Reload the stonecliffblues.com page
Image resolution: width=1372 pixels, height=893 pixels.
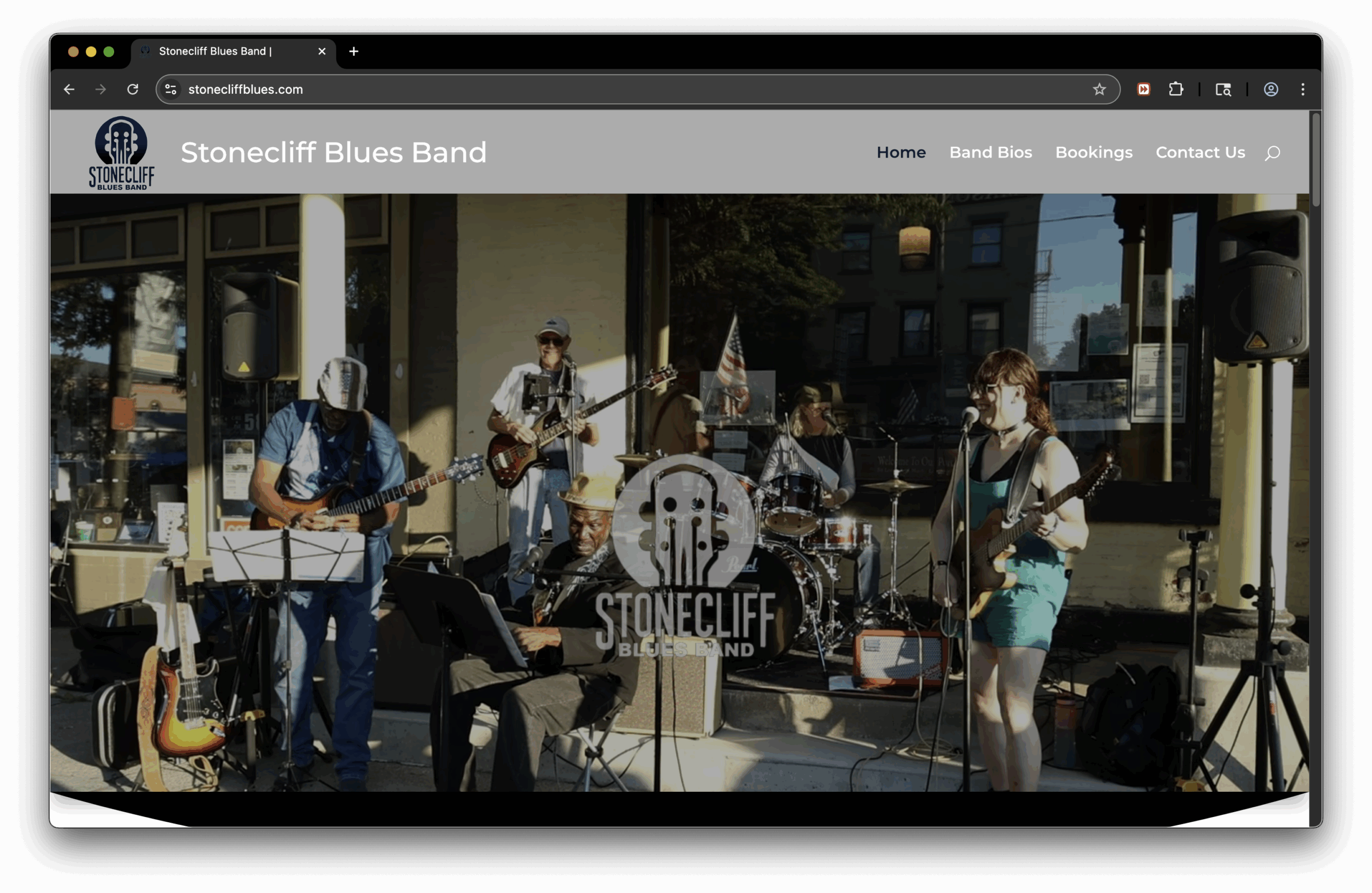click(x=132, y=89)
